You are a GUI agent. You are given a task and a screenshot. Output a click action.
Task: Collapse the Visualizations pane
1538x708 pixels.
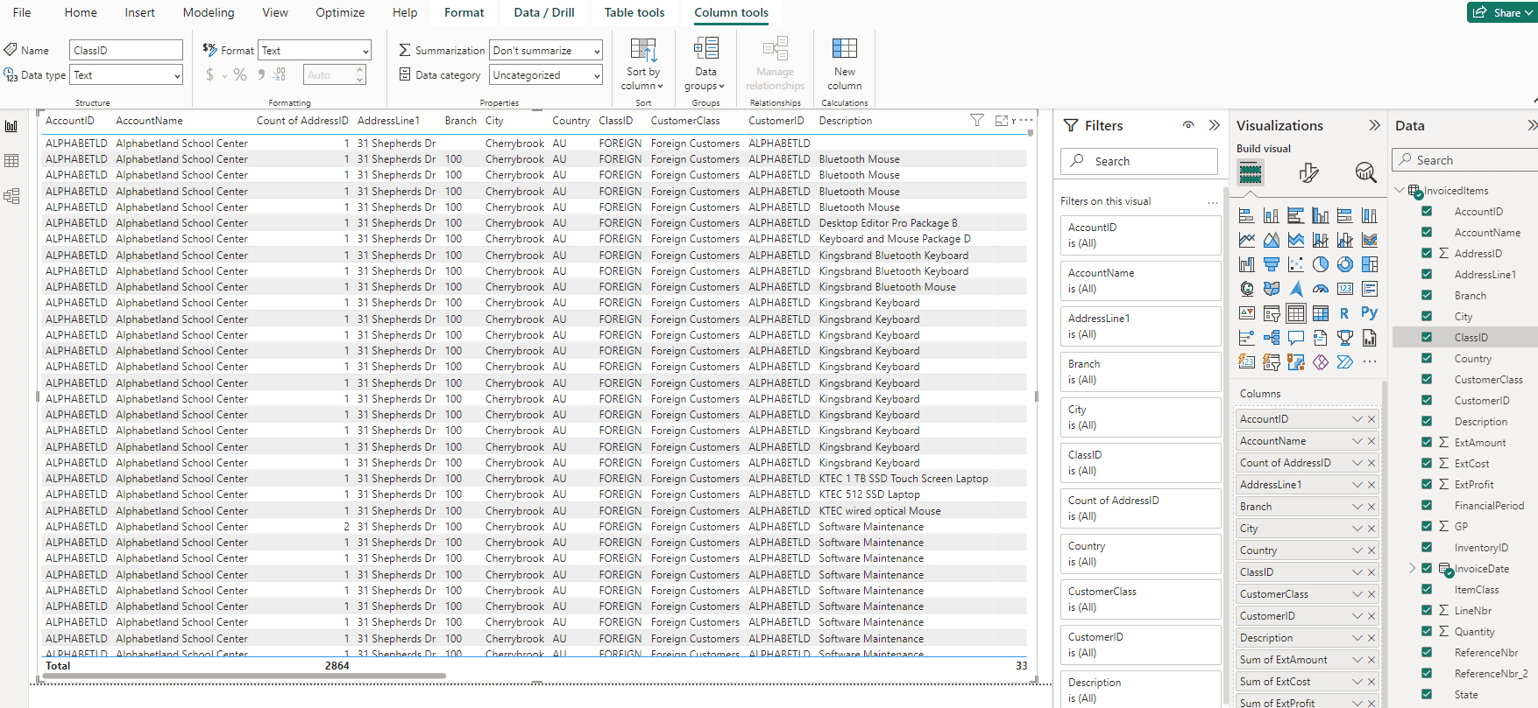coord(1375,125)
